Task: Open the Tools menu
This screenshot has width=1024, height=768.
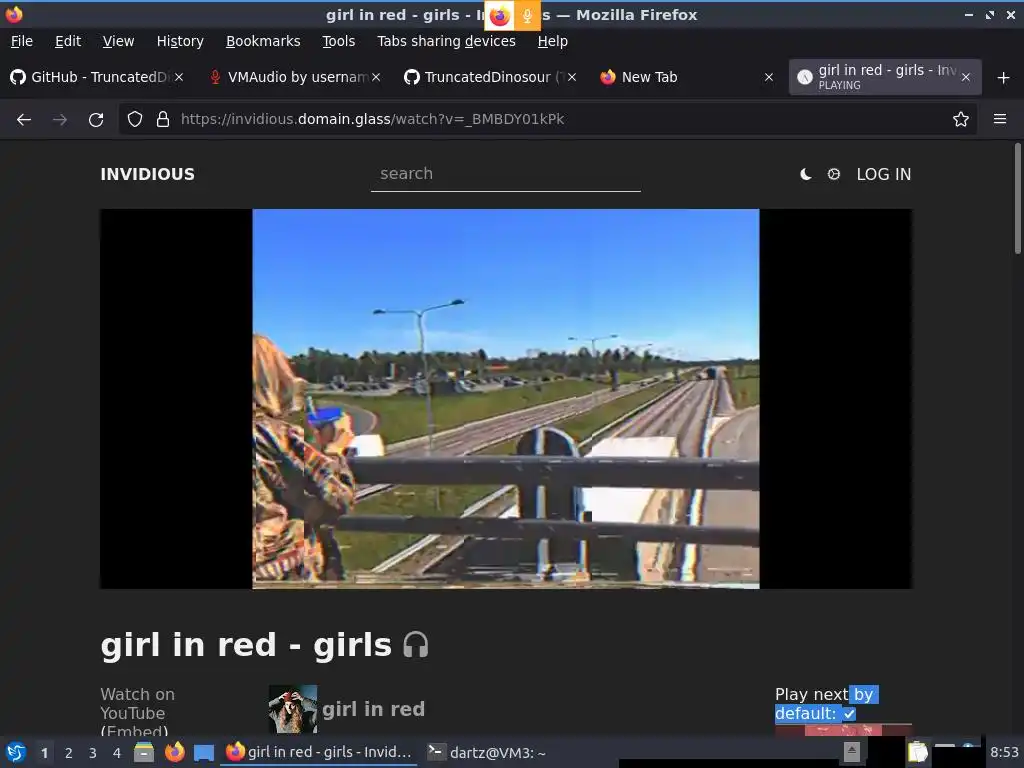Action: (338, 41)
